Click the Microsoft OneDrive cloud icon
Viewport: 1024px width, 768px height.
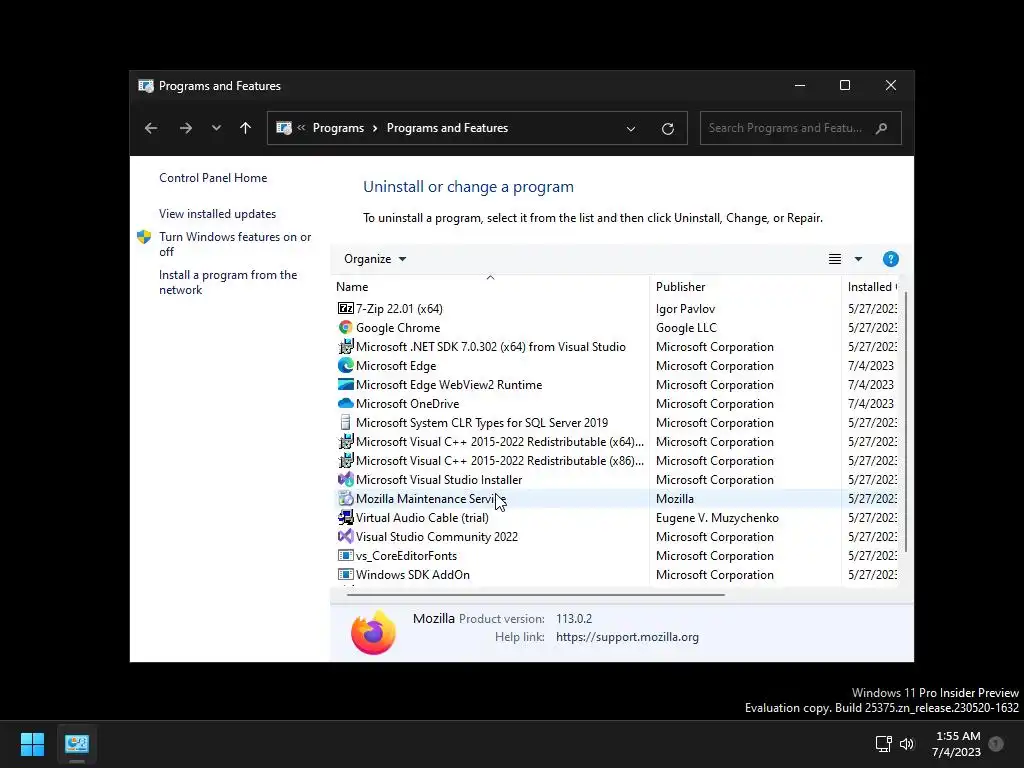(345, 404)
